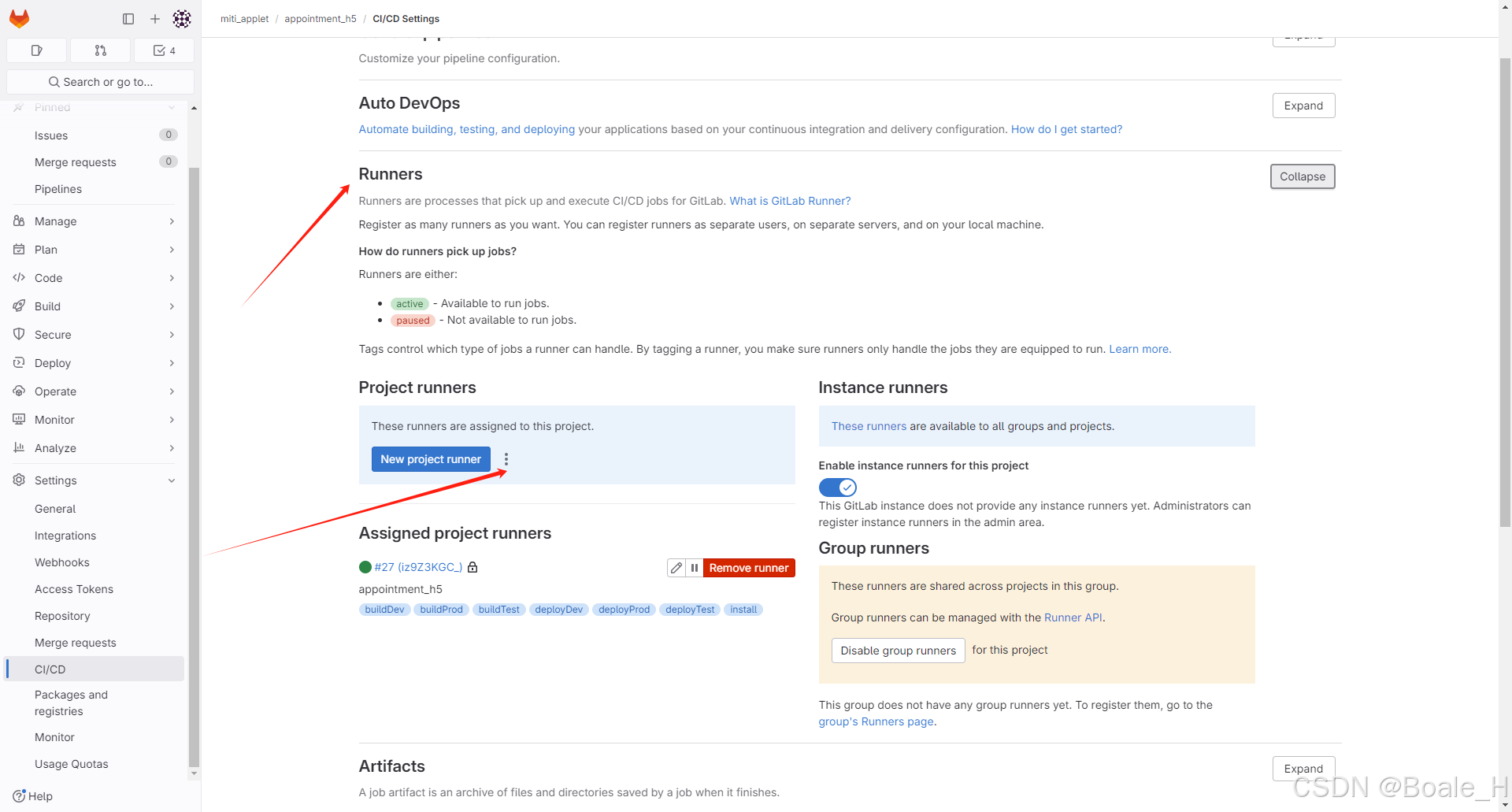Open Access Tokens settings

point(94,589)
